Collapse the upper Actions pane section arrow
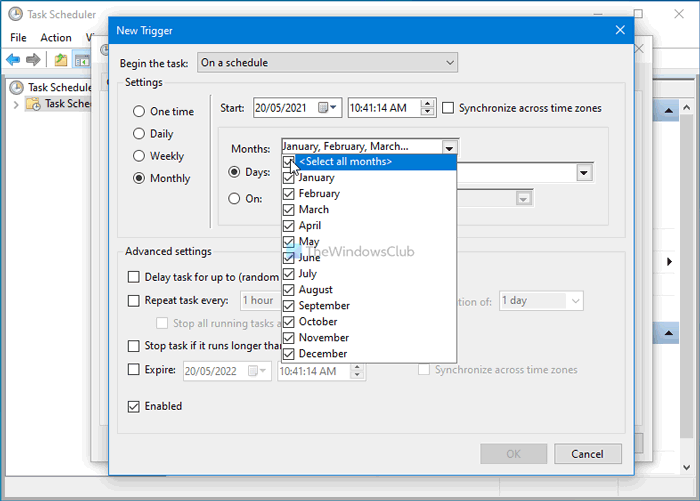 pyautogui.click(x=668, y=110)
